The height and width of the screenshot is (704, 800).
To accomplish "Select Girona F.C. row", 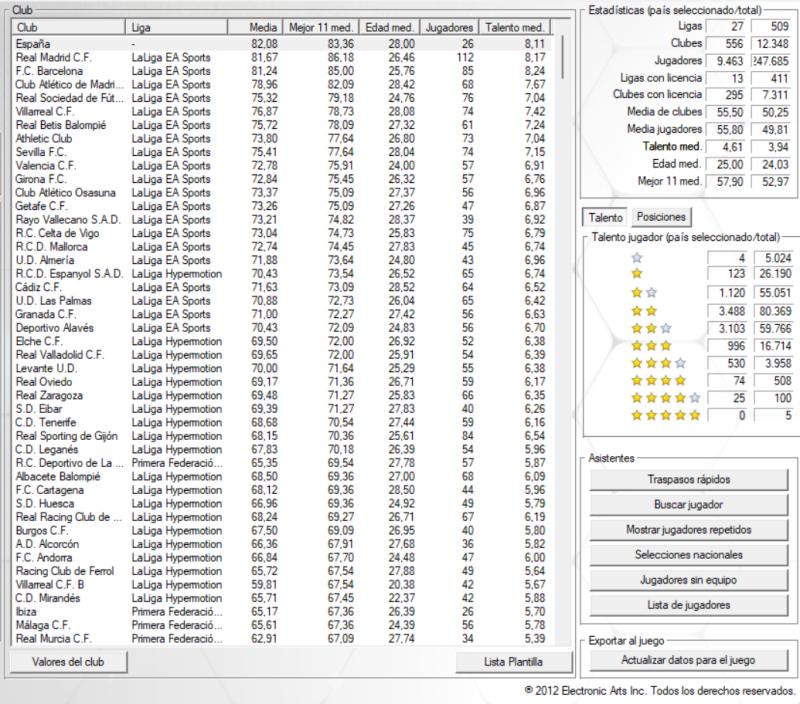I will pos(284,179).
